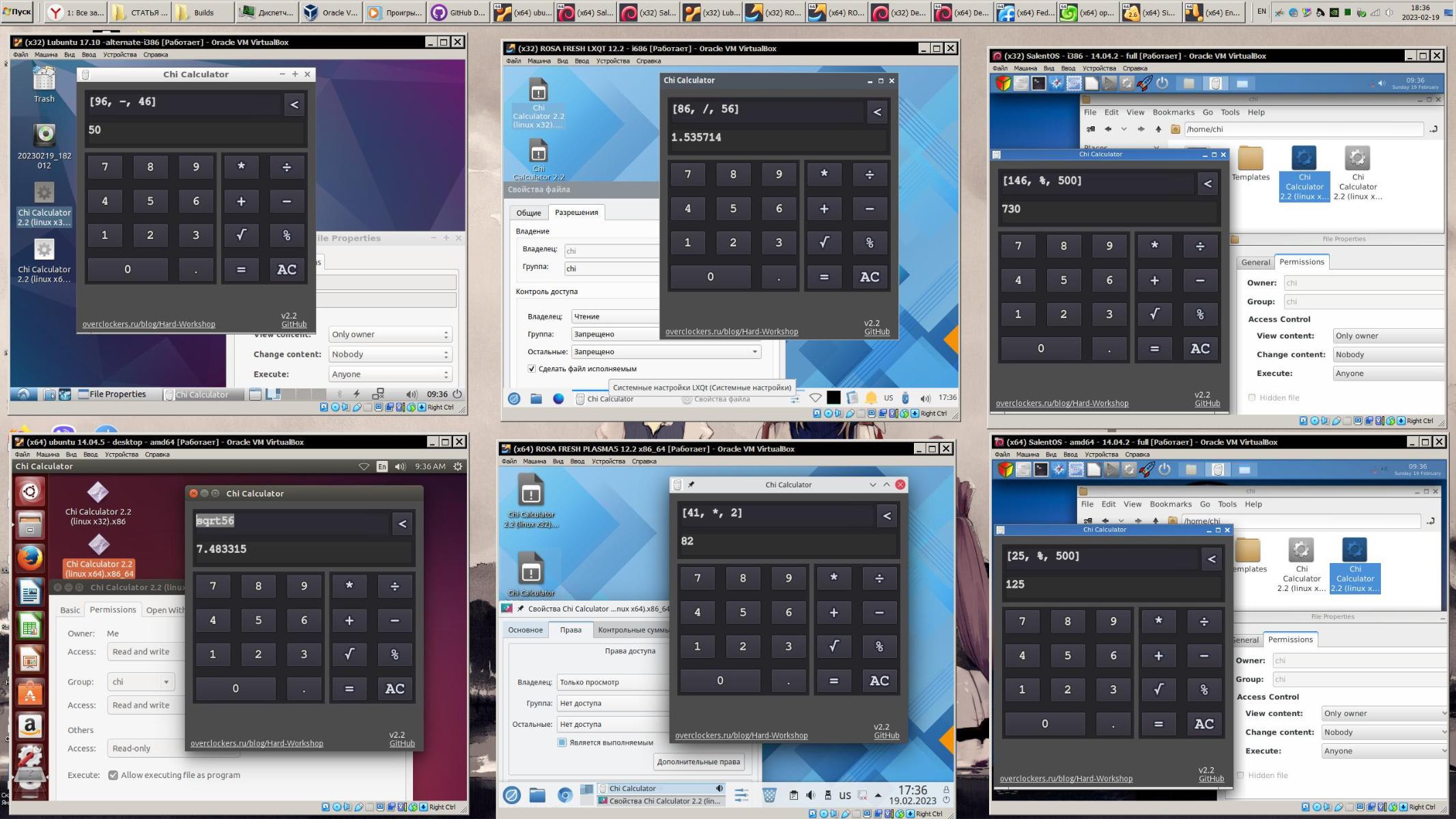
Task: Switch to 'Общие' tab in ROSA properties
Action: (x=528, y=213)
